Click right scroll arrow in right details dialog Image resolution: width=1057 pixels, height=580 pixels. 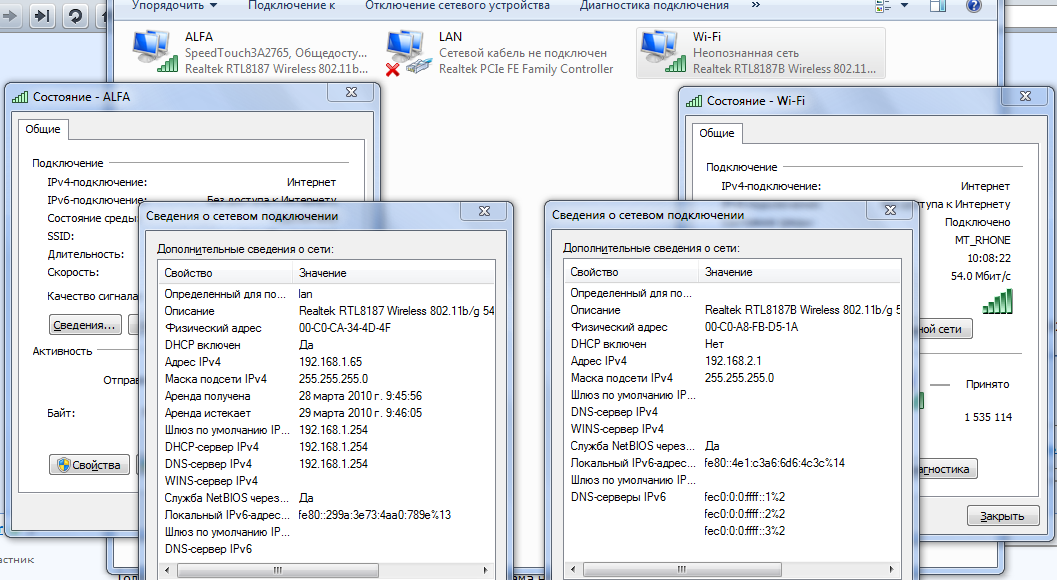[x=891, y=569]
